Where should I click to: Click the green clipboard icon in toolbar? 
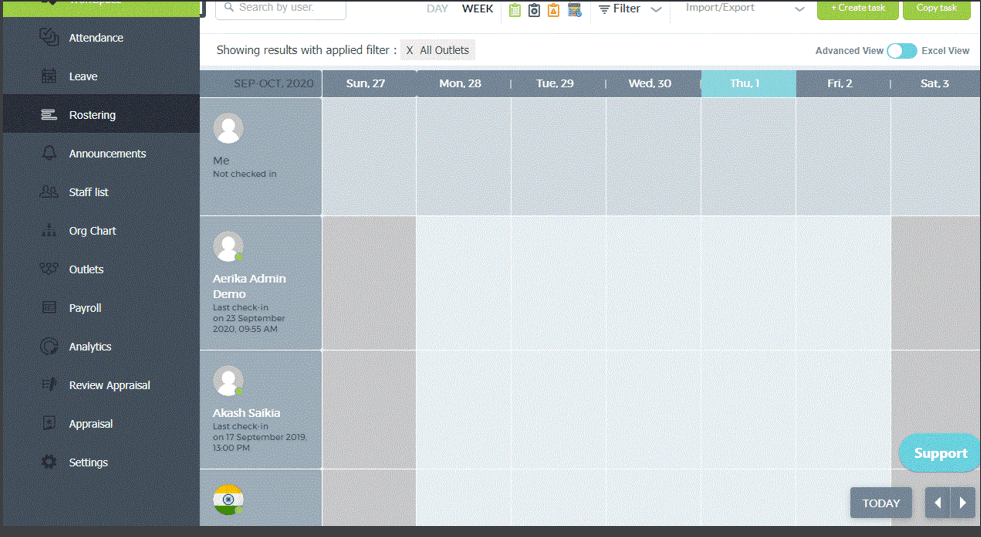click(x=515, y=10)
